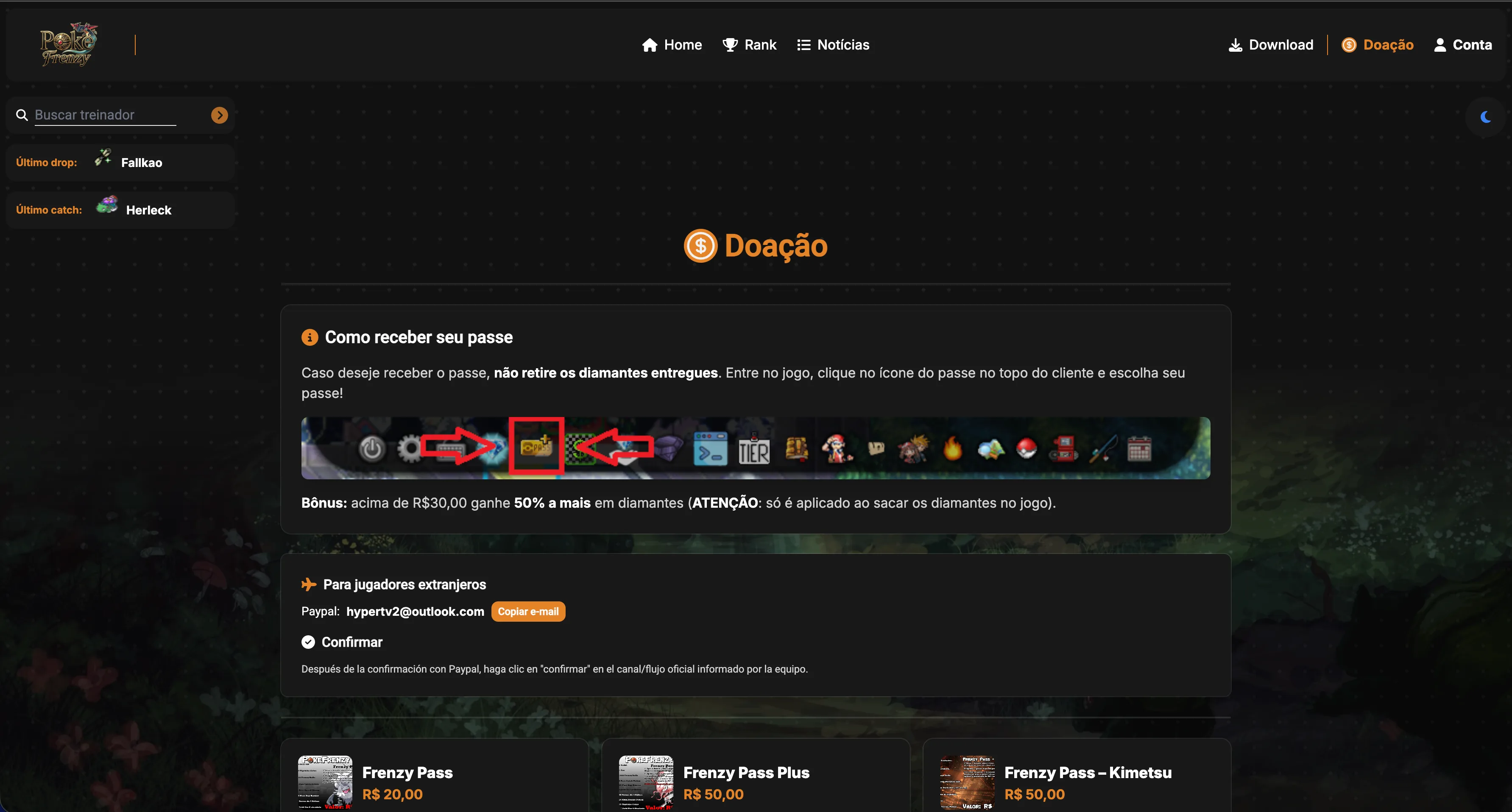This screenshot has height=812, width=1512.
Task: Toggle dark mode with the moon icon
Action: click(x=1485, y=117)
